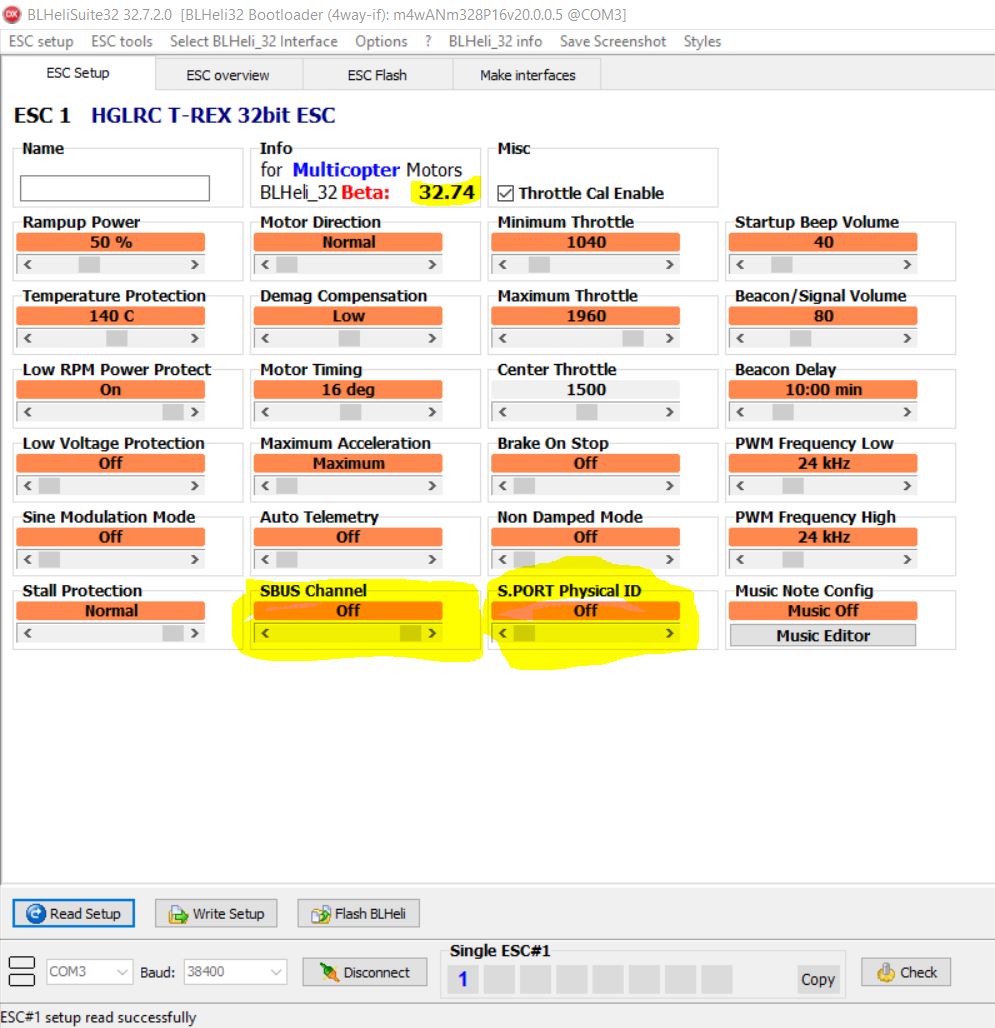Open the ESC setup menu
This screenshot has width=995, height=1028.
pyautogui.click(x=41, y=41)
